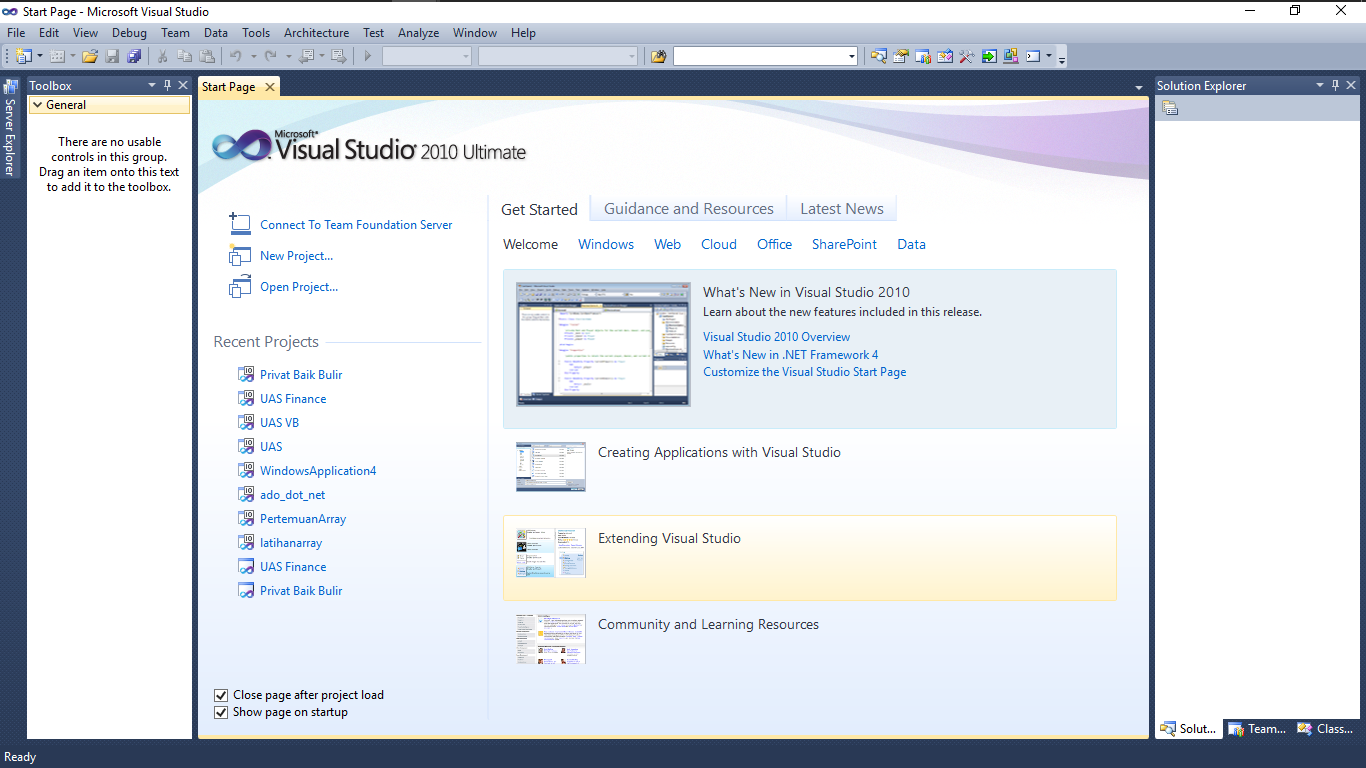Click the Save floppy disk toolbar icon

pos(112,56)
